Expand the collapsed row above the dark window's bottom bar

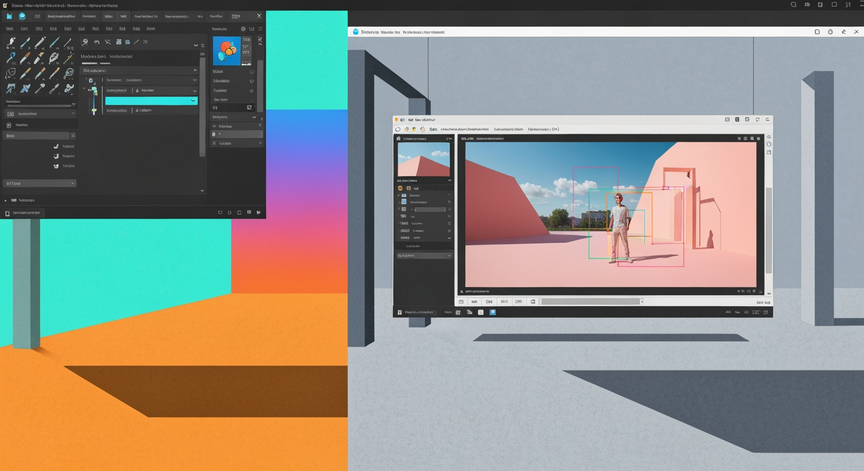[x=6, y=201]
